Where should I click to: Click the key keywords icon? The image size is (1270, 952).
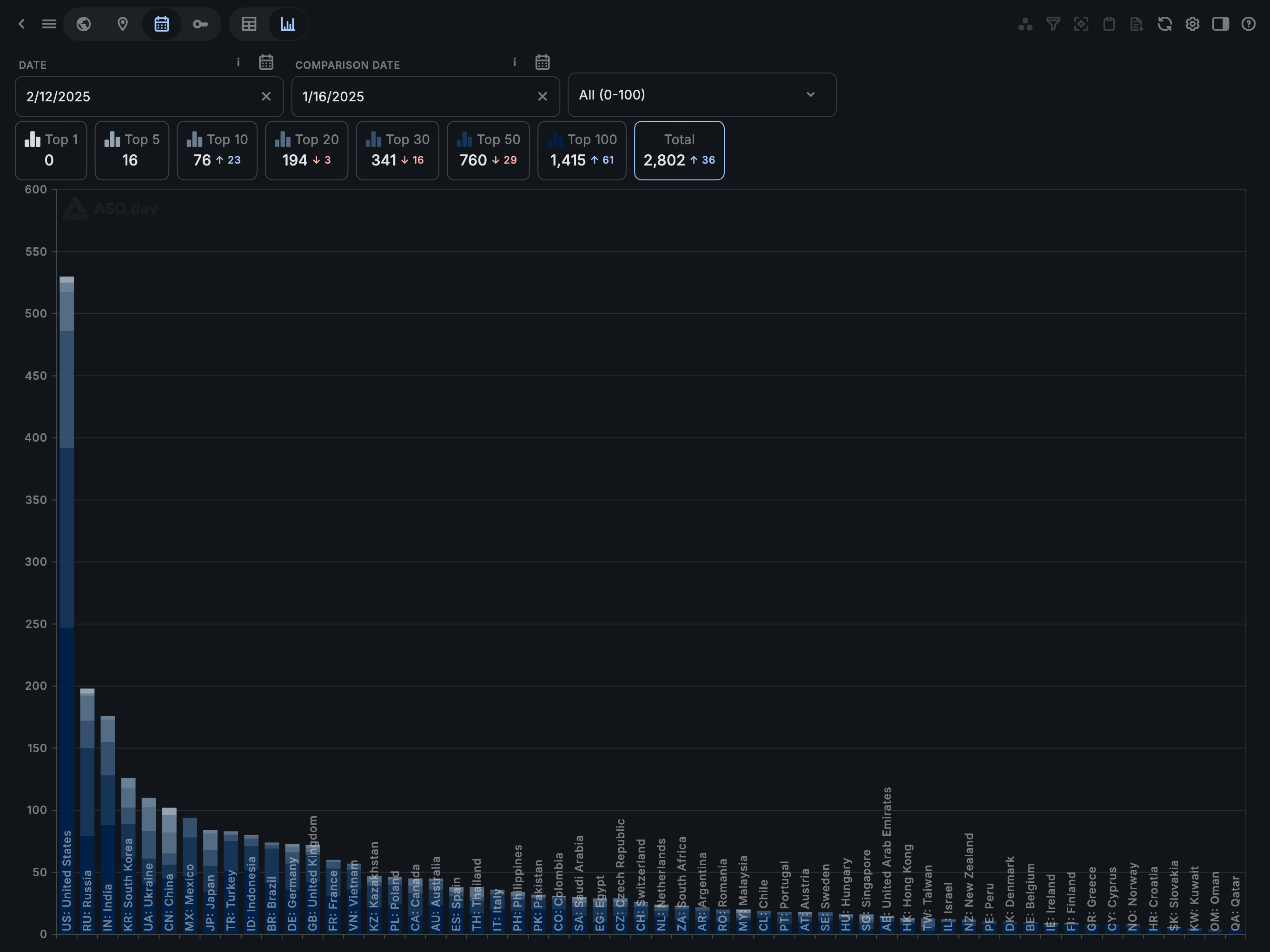tap(200, 24)
